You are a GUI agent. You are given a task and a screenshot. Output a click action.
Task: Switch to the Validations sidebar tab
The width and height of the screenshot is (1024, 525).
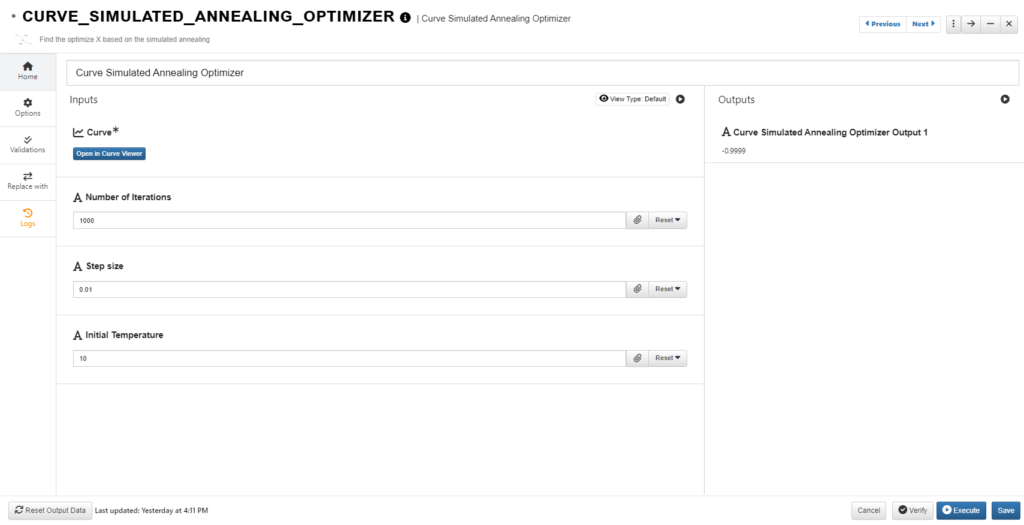(28, 144)
